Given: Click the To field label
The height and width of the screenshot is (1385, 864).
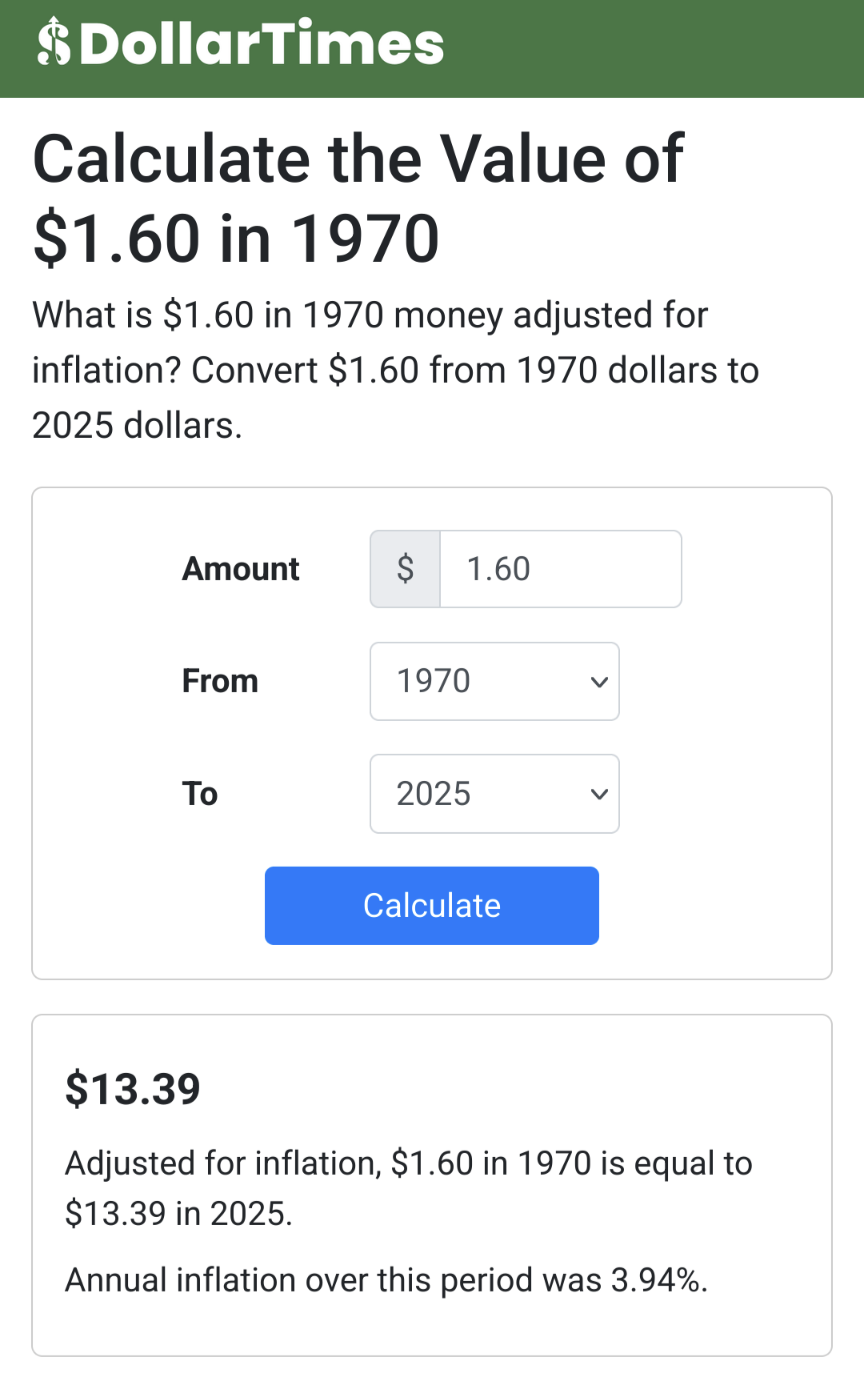Looking at the screenshot, I should tap(200, 794).
